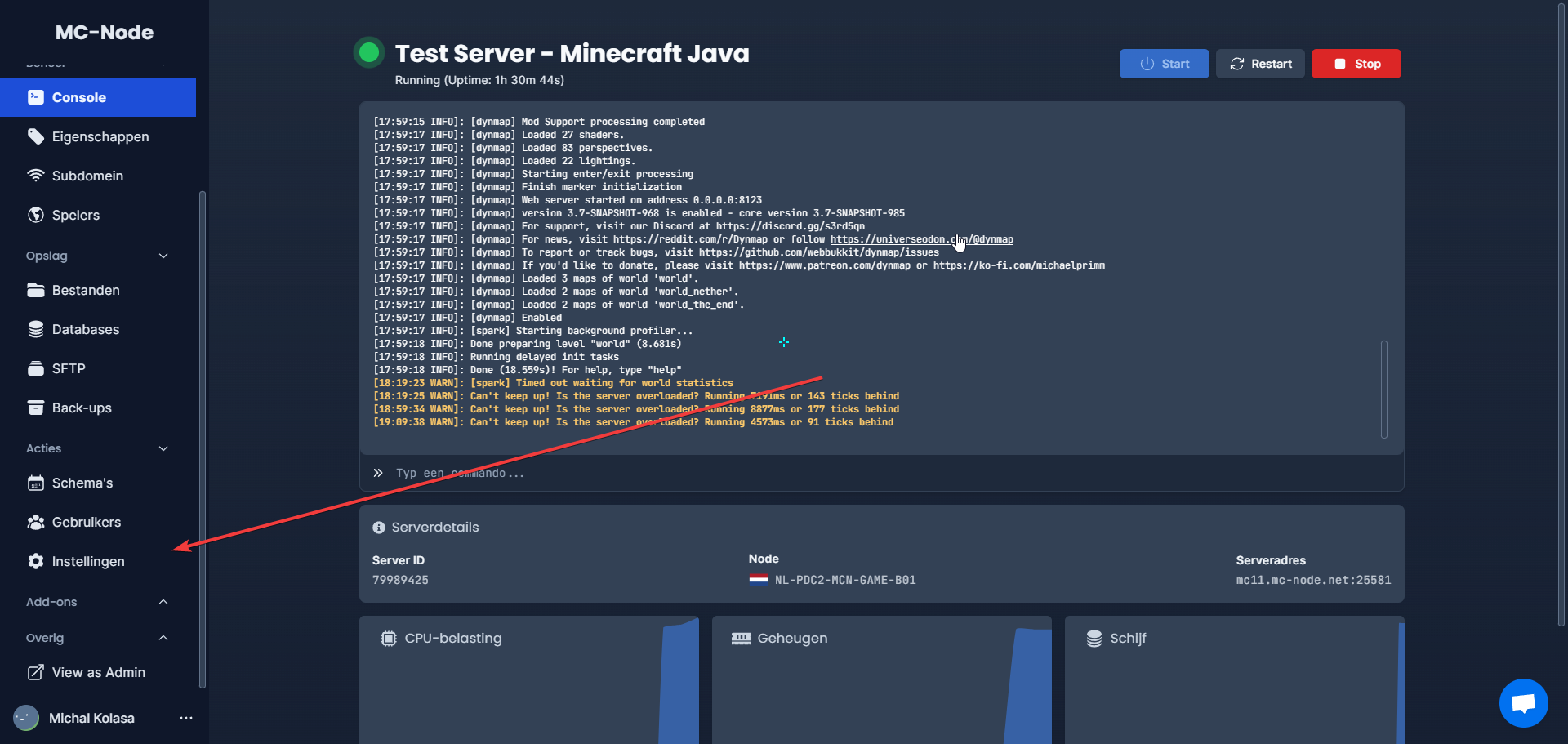Click the Databases stack icon
This screenshot has height=744, width=1568.
[x=35, y=329]
